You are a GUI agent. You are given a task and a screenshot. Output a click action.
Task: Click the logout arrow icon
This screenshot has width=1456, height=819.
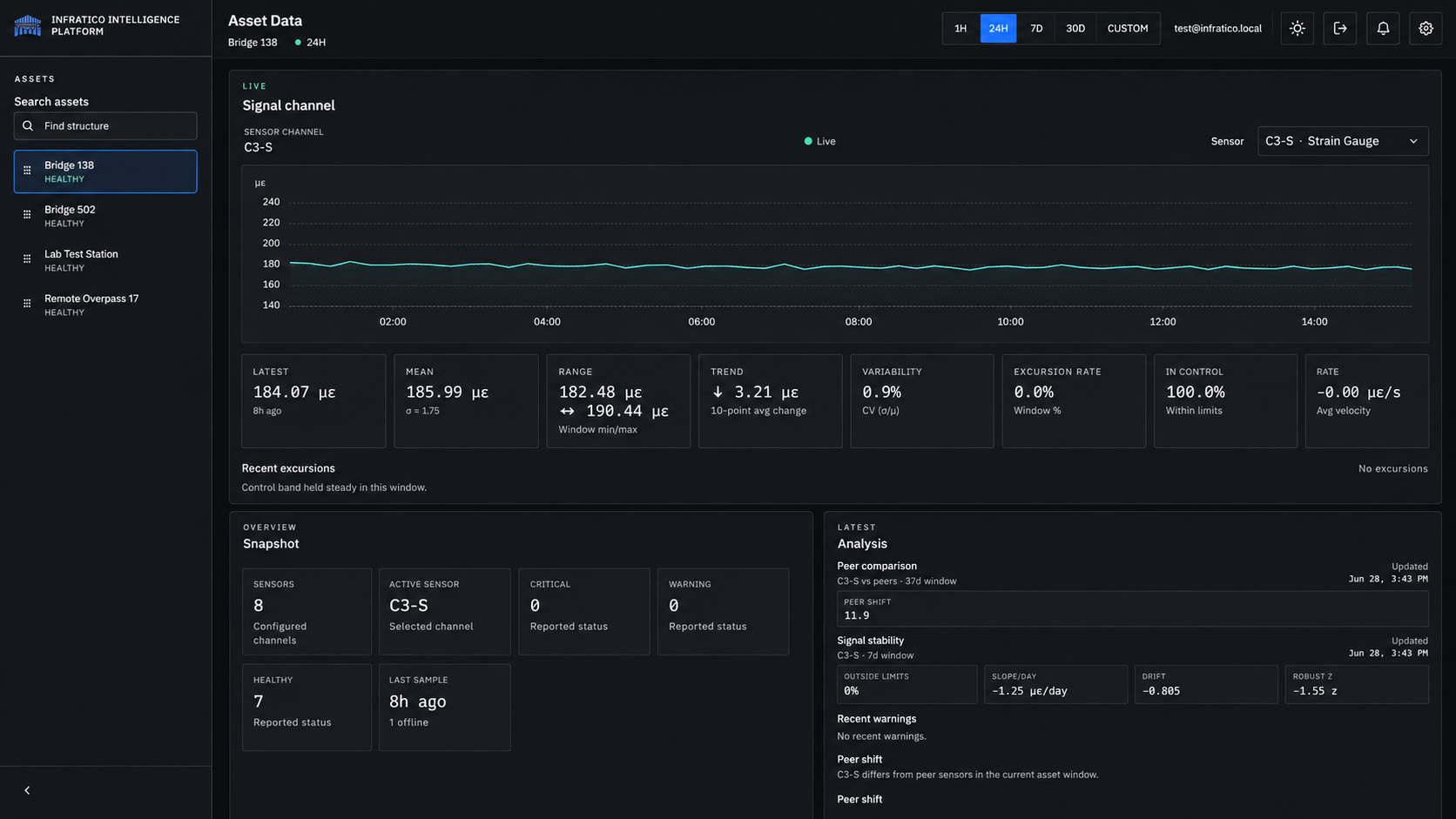pyautogui.click(x=1339, y=29)
